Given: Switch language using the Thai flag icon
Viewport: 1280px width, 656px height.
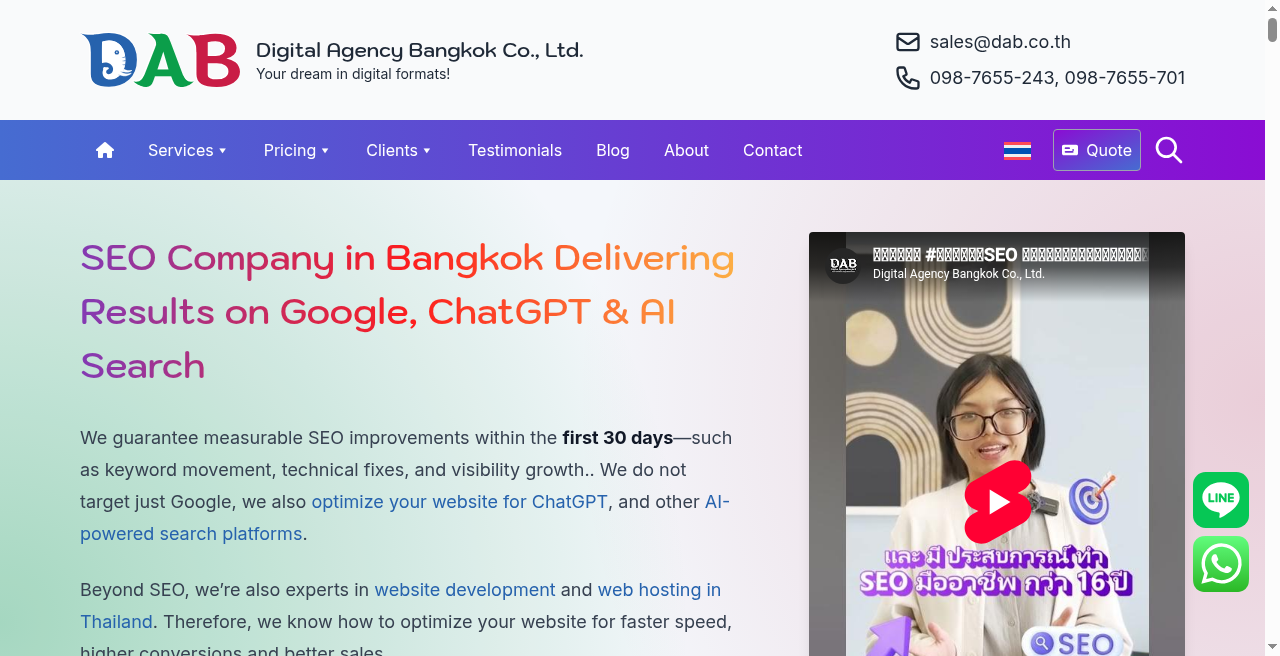Looking at the screenshot, I should tap(1017, 150).
